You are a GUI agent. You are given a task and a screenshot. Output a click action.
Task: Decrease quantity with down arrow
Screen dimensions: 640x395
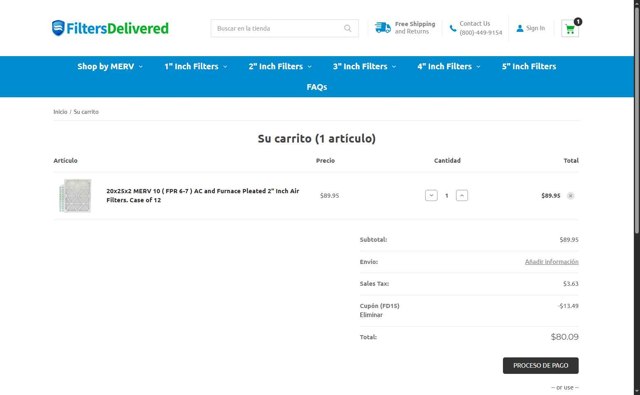click(431, 195)
